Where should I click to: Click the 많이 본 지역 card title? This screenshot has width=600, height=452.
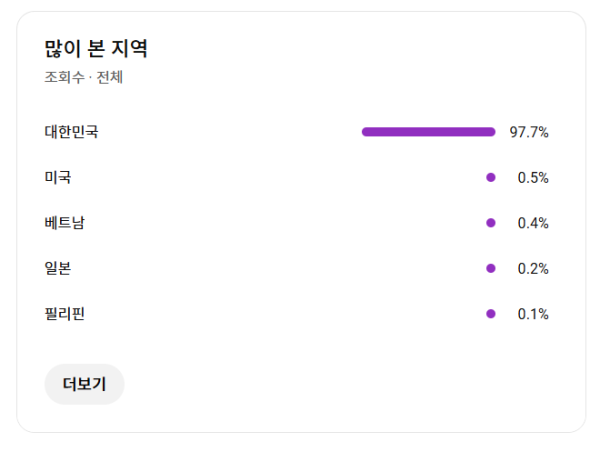96,49
